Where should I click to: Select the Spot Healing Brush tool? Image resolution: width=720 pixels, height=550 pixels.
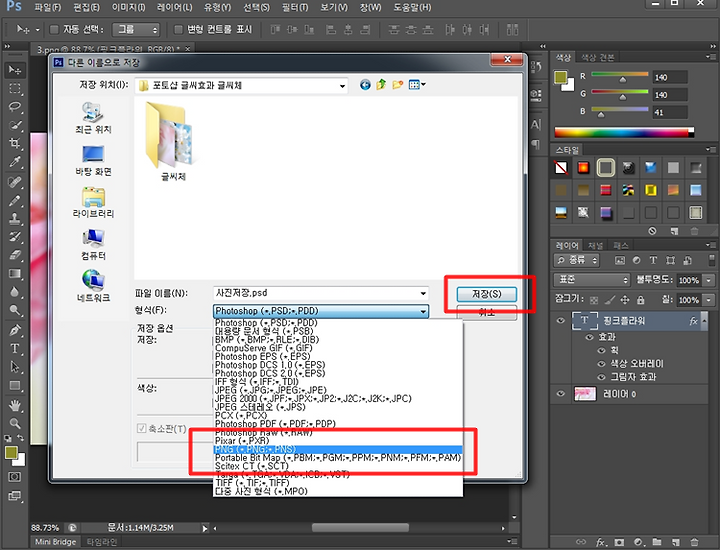point(15,182)
